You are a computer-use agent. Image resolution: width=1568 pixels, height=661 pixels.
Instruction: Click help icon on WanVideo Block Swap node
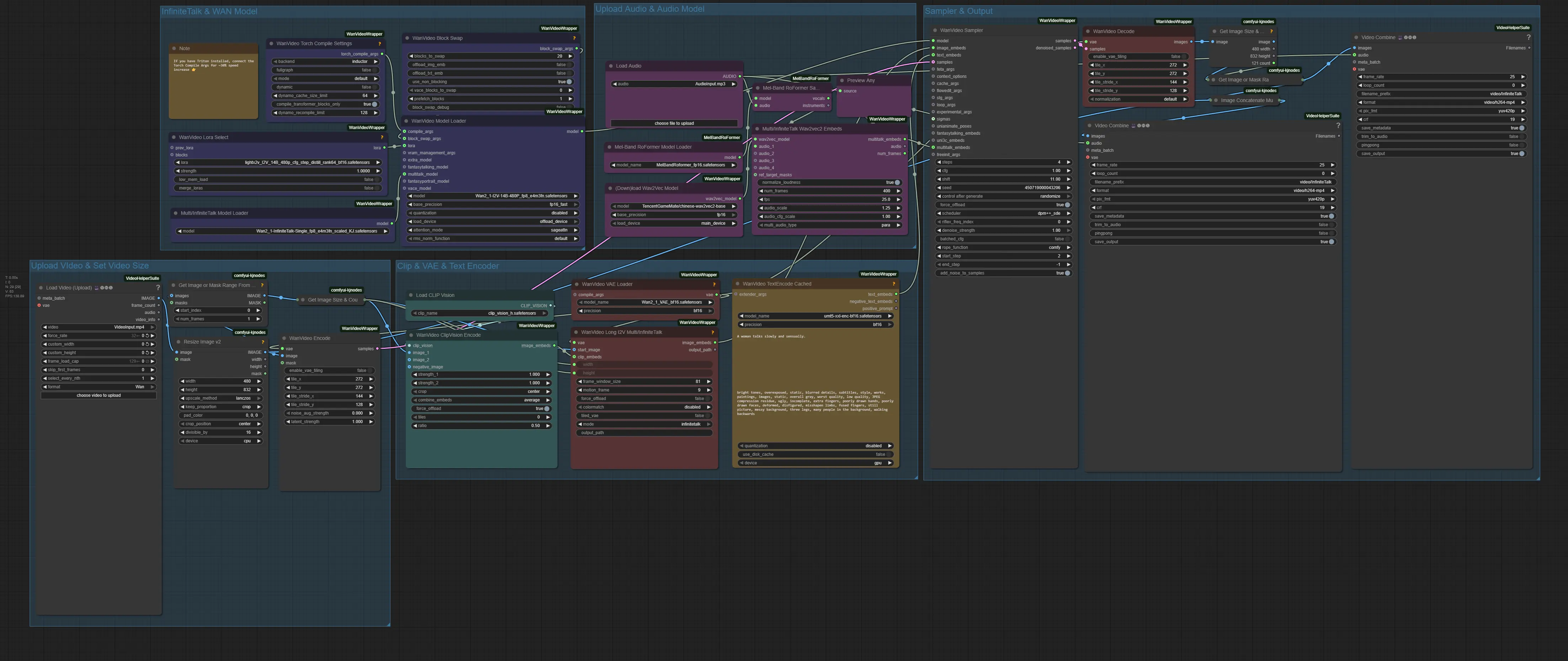574,38
